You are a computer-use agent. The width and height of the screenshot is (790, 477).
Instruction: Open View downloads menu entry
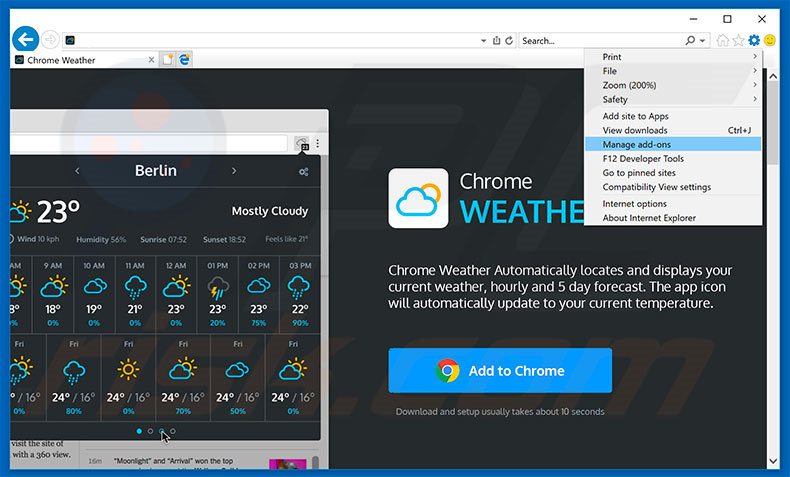click(x=673, y=130)
